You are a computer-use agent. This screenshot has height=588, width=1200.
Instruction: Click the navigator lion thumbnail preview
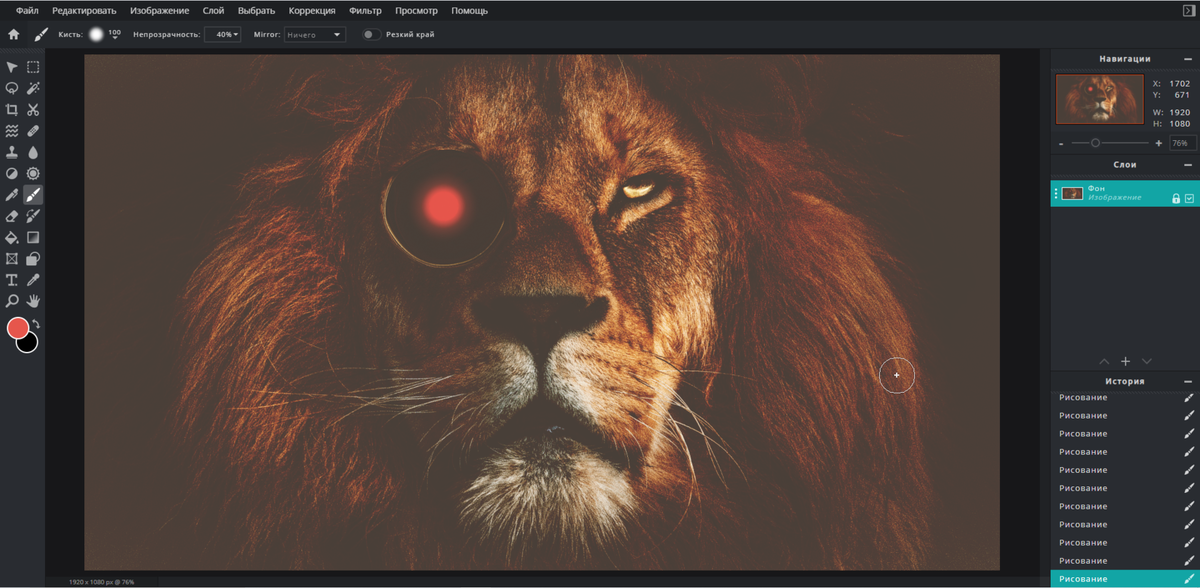1099,99
